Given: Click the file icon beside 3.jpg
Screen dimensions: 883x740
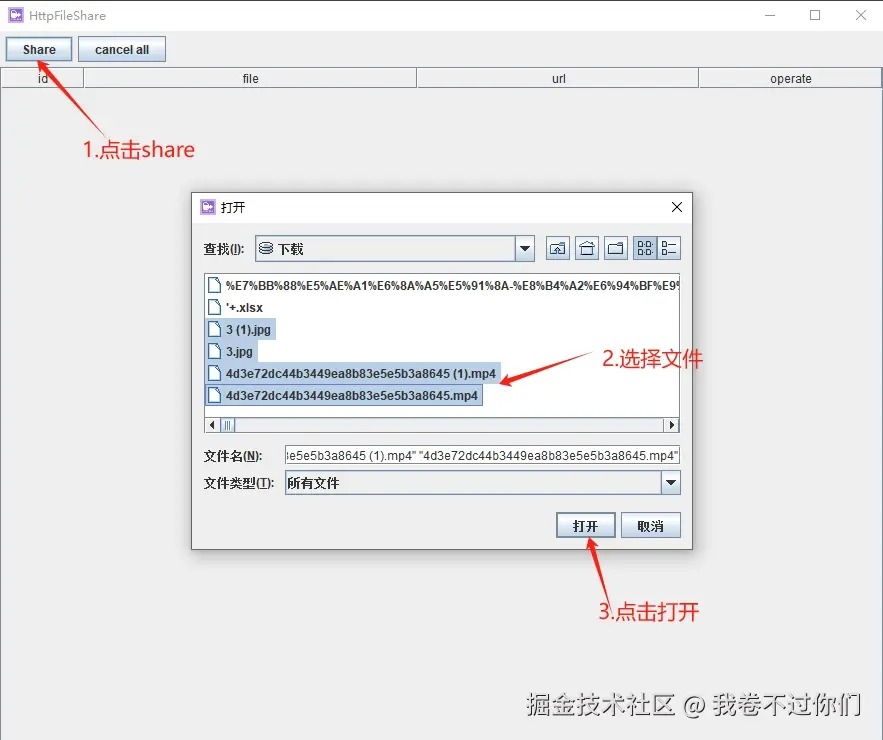Looking at the screenshot, I should 215,351.
